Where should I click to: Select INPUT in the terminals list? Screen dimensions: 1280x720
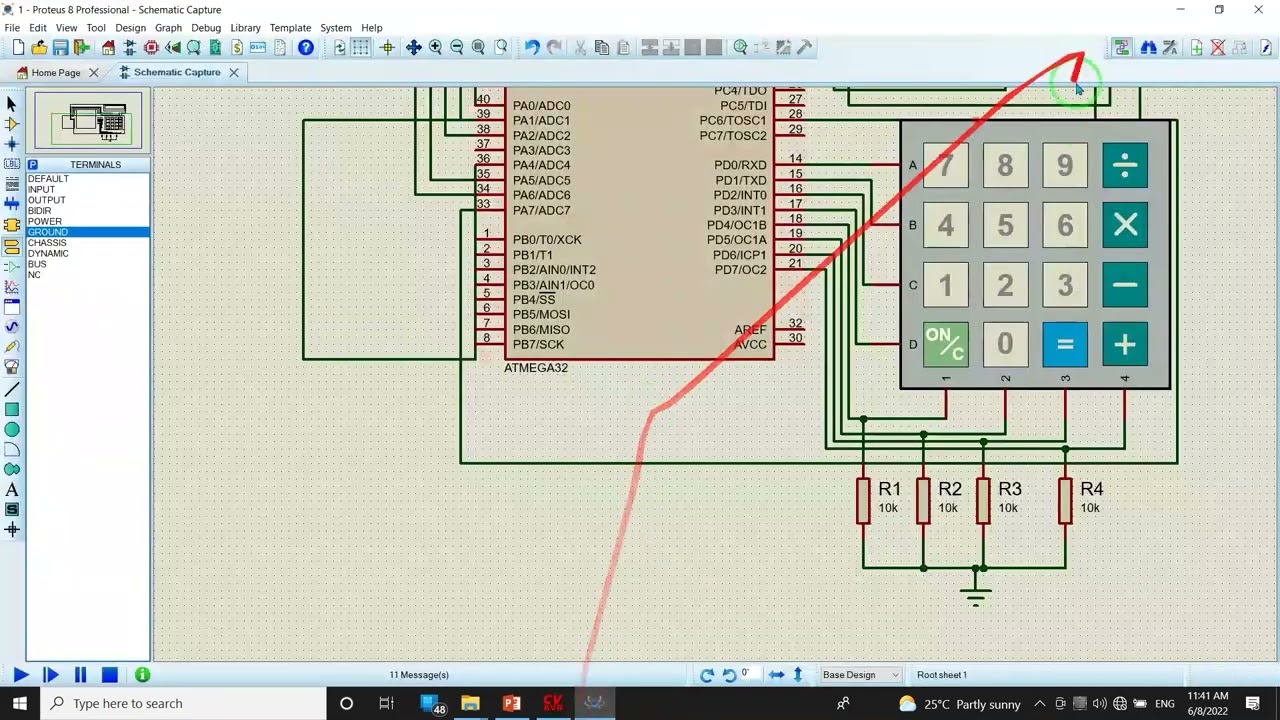pyautogui.click(x=41, y=189)
